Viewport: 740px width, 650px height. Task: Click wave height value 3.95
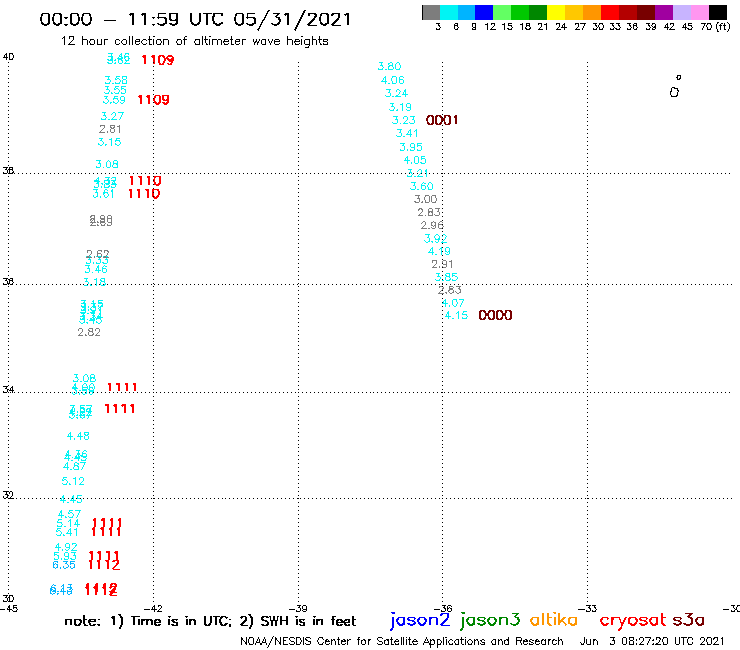point(411,147)
